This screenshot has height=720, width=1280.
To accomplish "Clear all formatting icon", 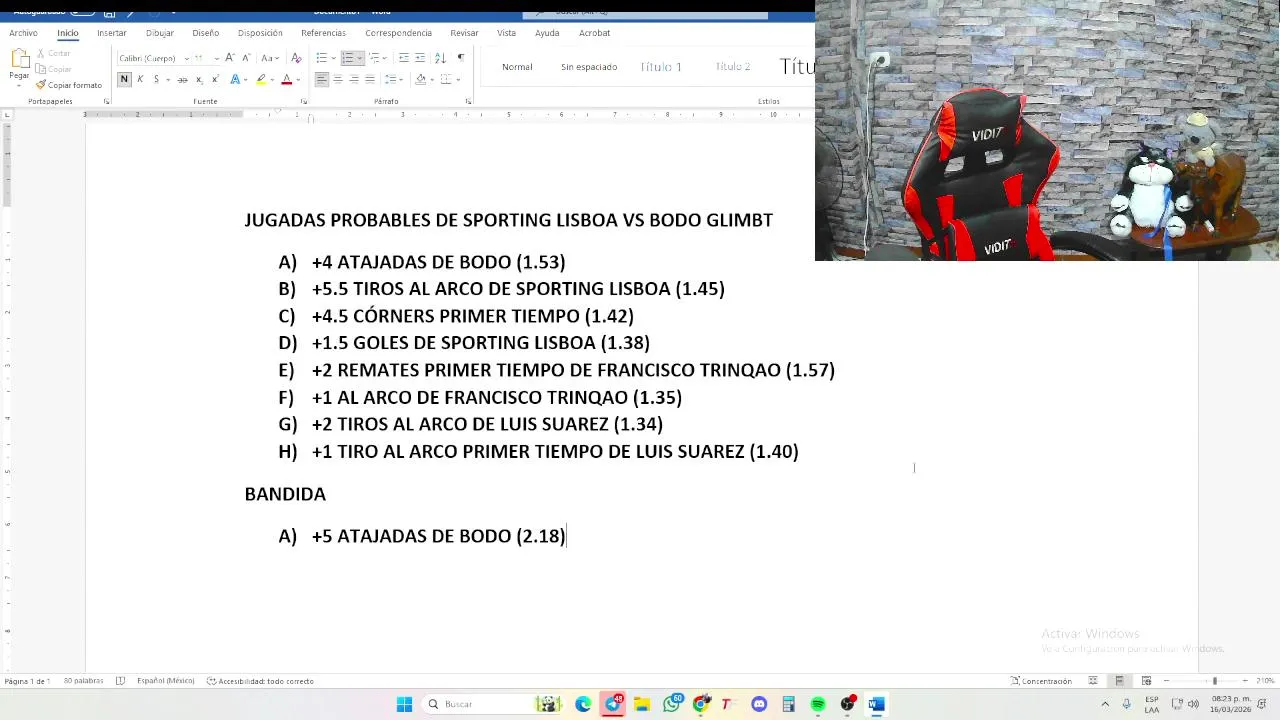I will tap(296, 57).
